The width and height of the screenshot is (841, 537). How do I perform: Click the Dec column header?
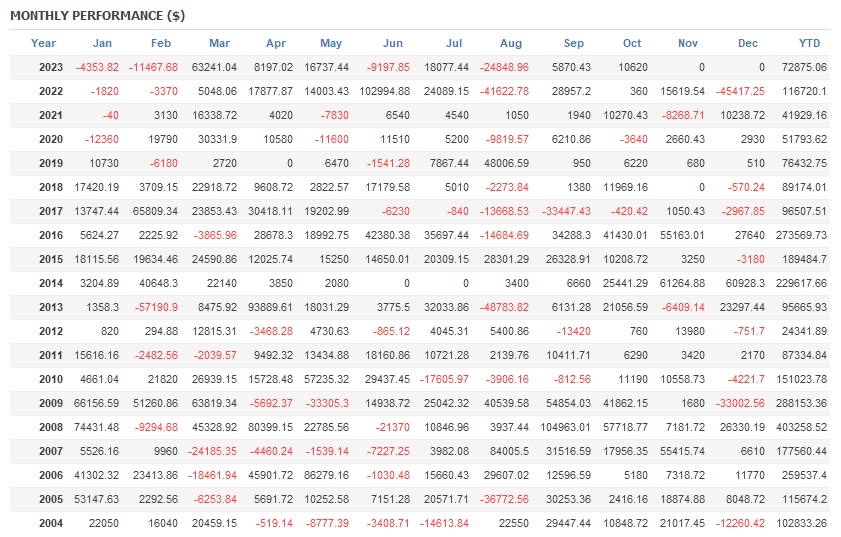point(748,43)
